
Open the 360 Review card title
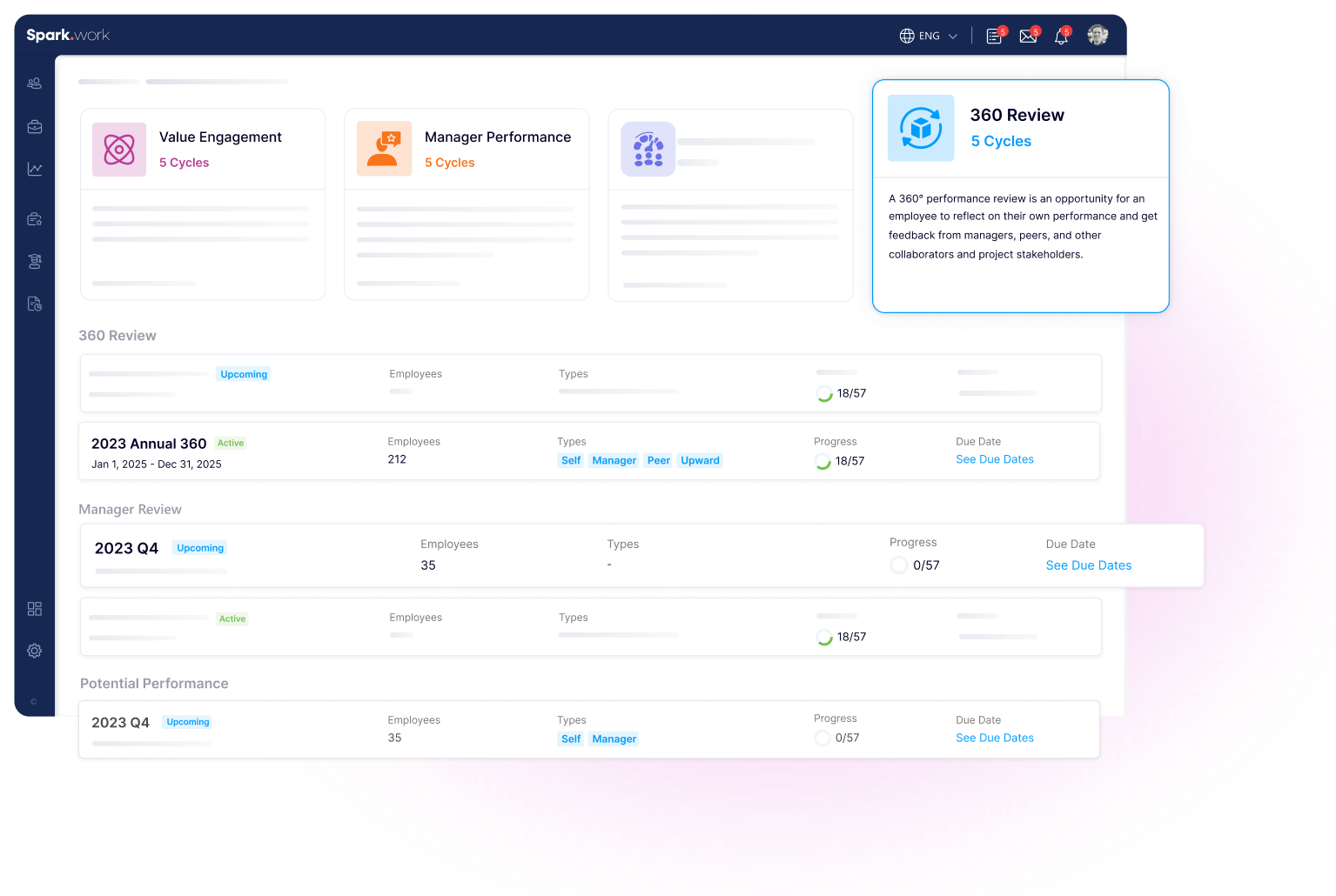pos(1017,115)
